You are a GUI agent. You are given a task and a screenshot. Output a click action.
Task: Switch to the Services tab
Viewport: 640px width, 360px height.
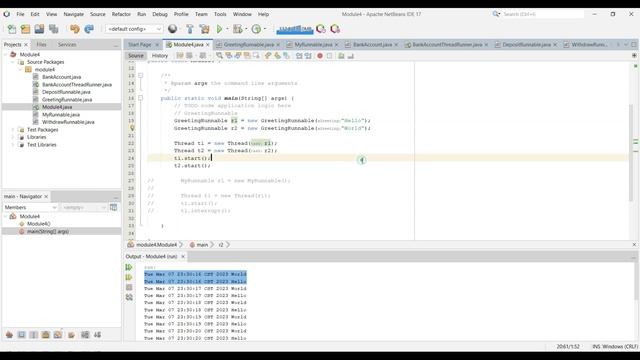coord(67,44)
